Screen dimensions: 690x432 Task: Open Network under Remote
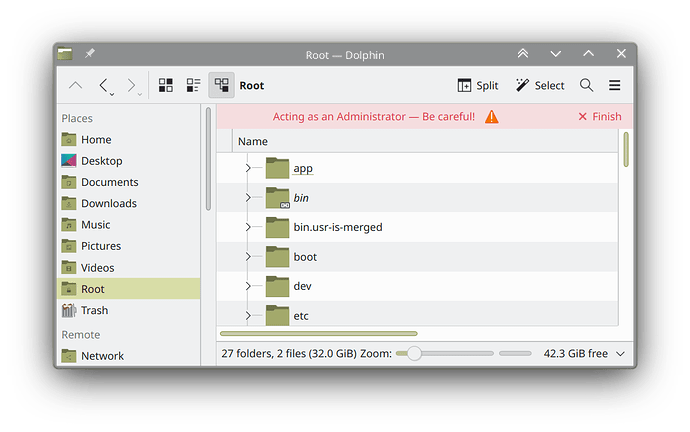(x=129, y=356)
